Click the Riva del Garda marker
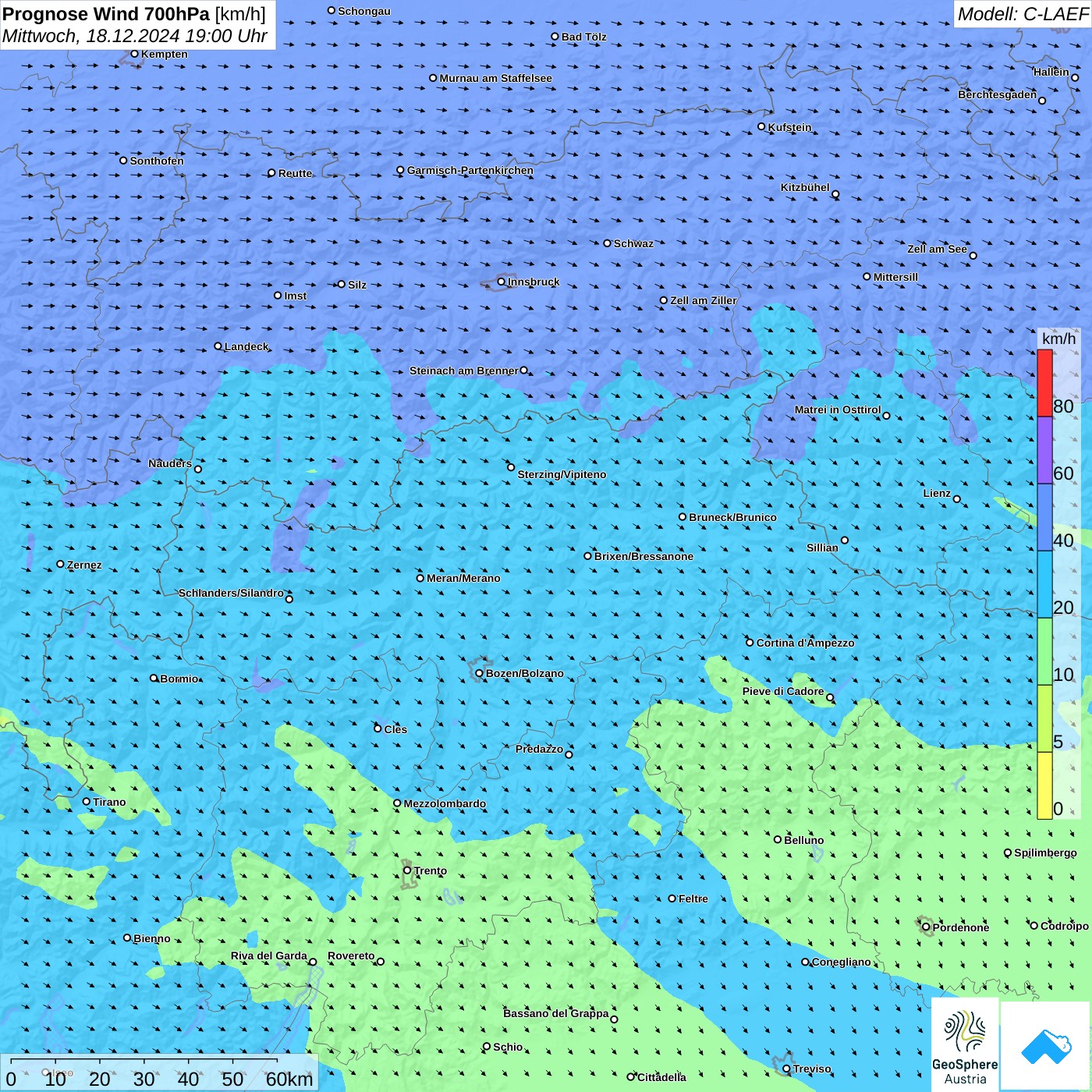Image resolution: width=1092 pixels, height=1092 pixels. coord(313,962)
